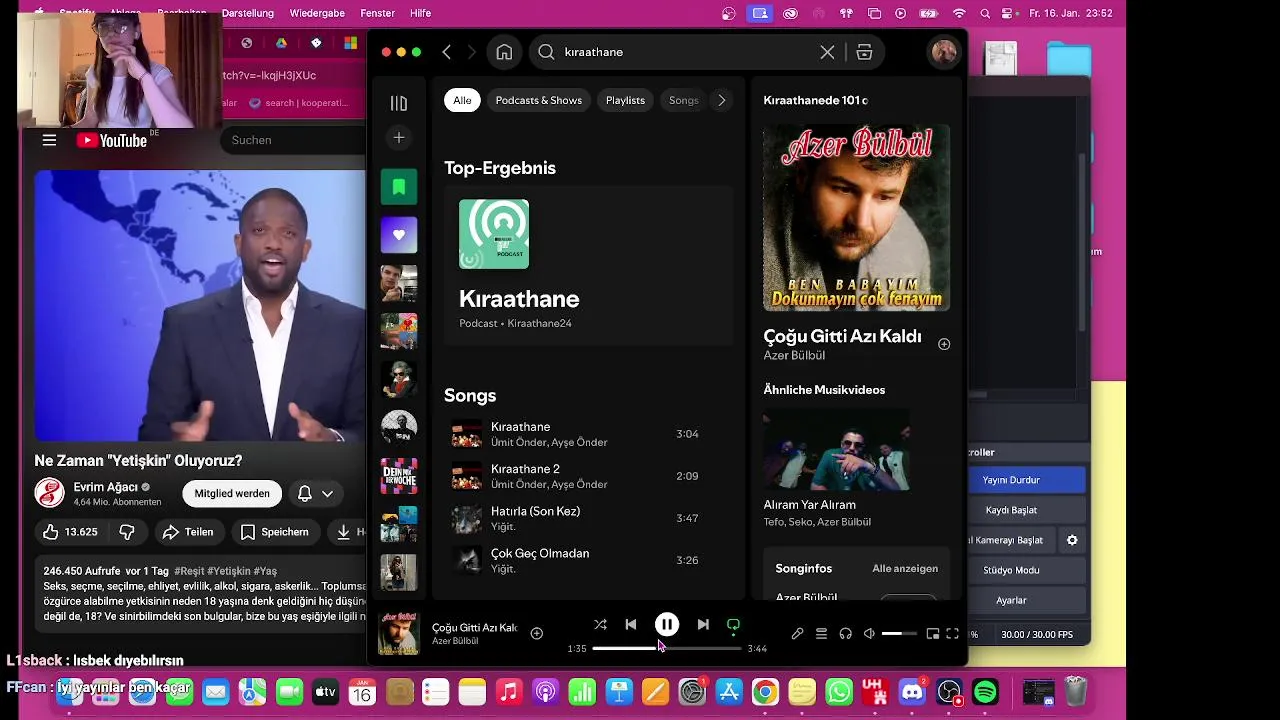
Task: Add Çoğu Gitti Azı Kaldı in right panel
Action: tap(944, 344)
